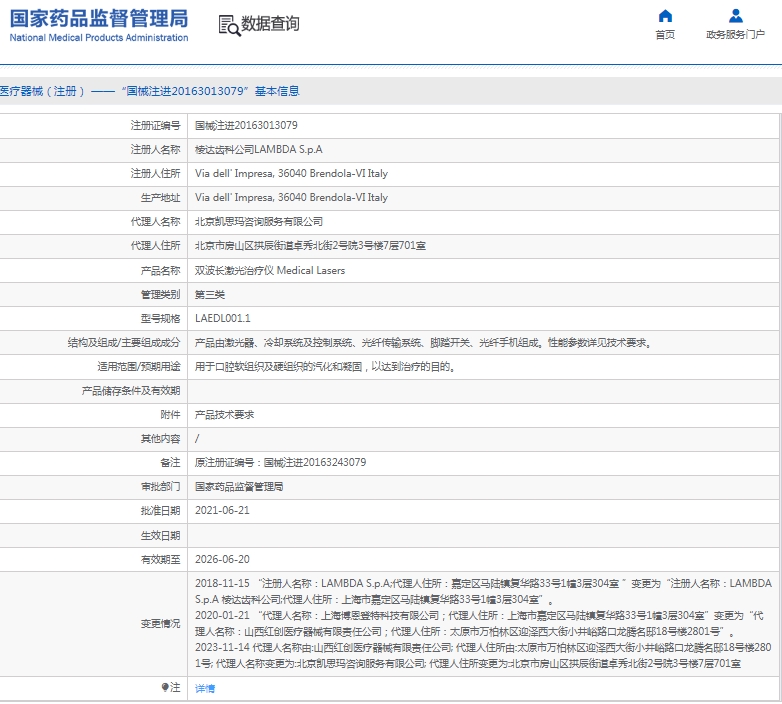782x704 pixels.
Task: Click the 首页 text link
Action: click(x=665, y=34)
